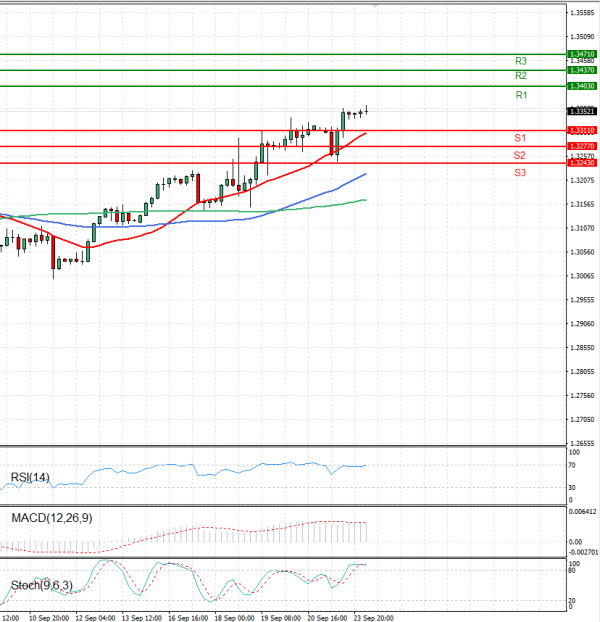Select the S2 support label
The image size is (600, 622).
pyautogui.click(x=520, y=156)
